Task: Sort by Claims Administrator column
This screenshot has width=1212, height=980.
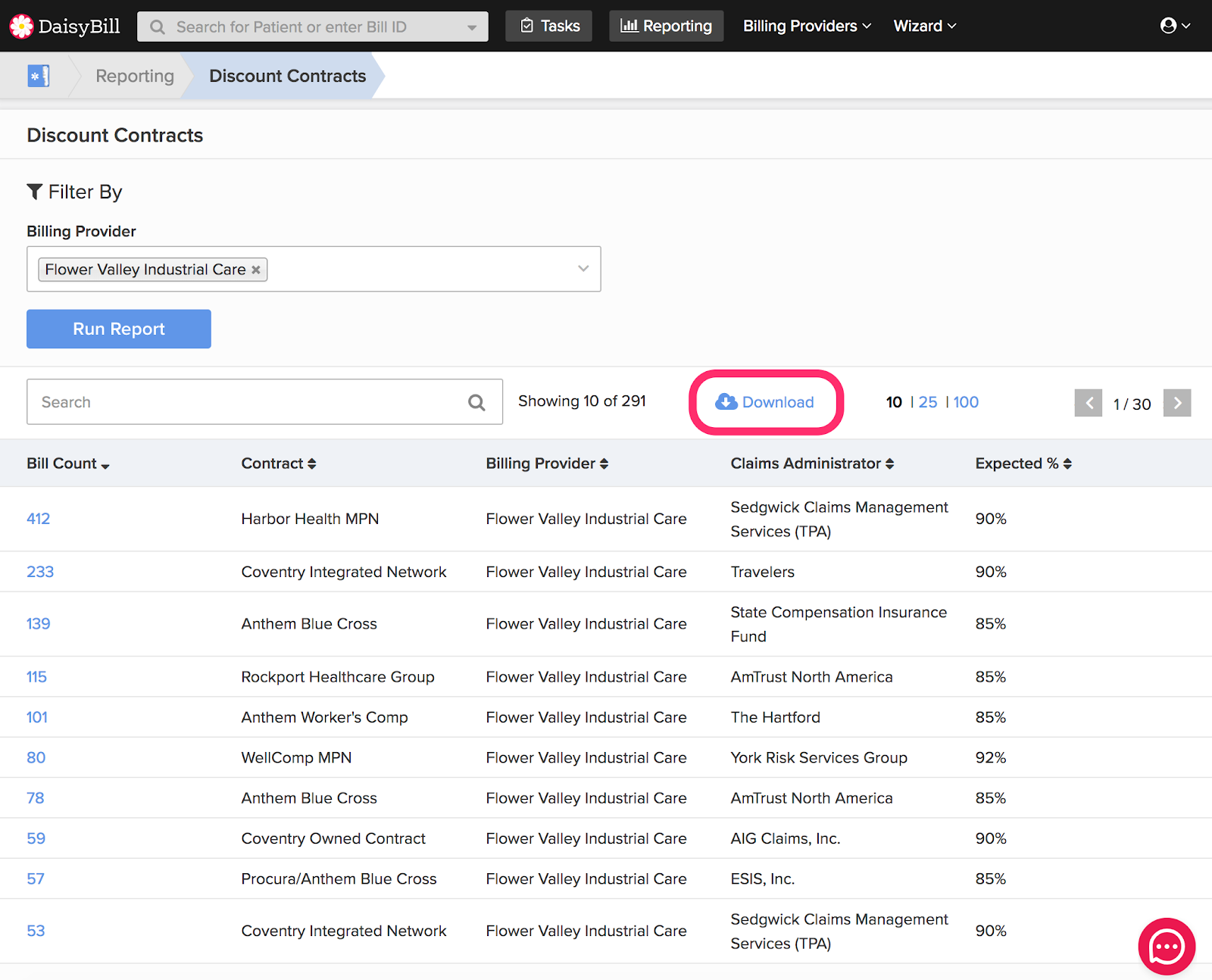Action: (x=812, y=463)
